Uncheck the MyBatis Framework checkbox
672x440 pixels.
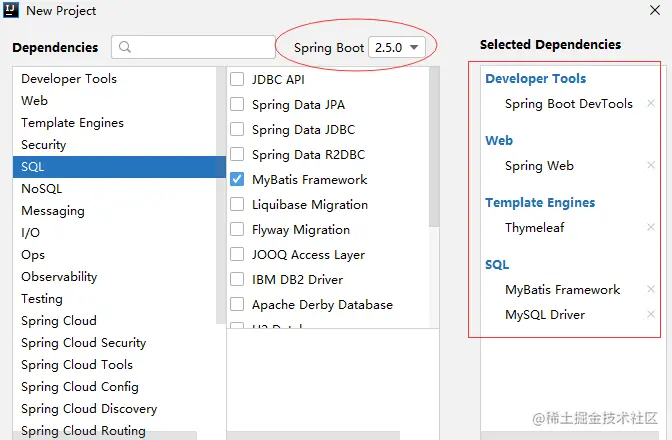[x=237, y=180]
